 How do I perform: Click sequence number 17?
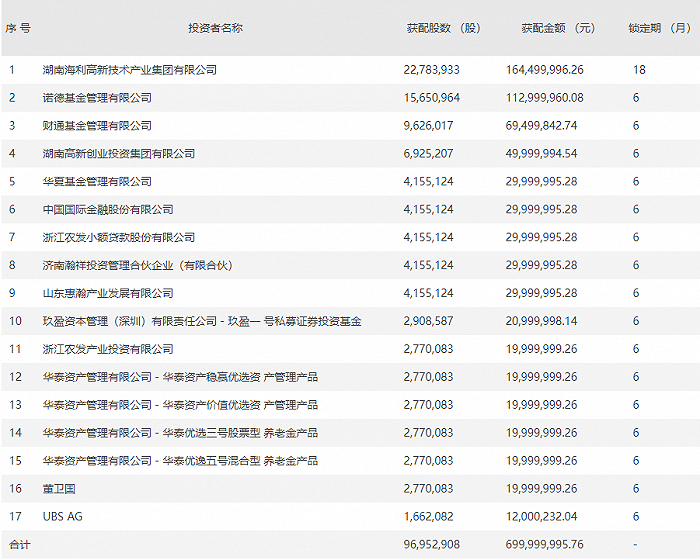click(15, 516)
